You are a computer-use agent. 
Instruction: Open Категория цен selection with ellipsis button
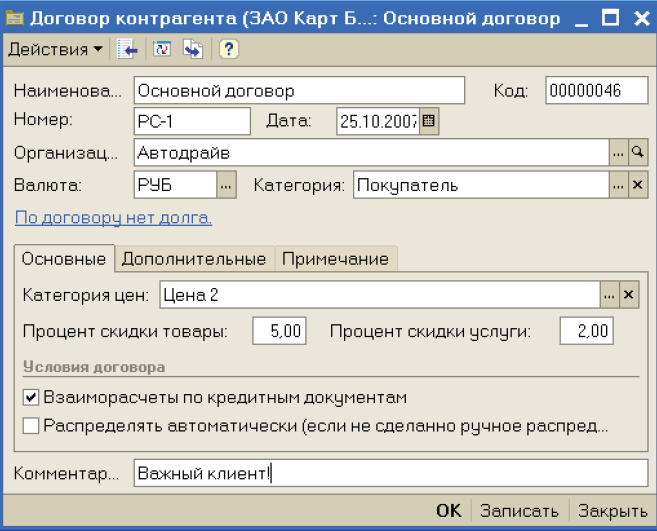click(x=609, y=295)
